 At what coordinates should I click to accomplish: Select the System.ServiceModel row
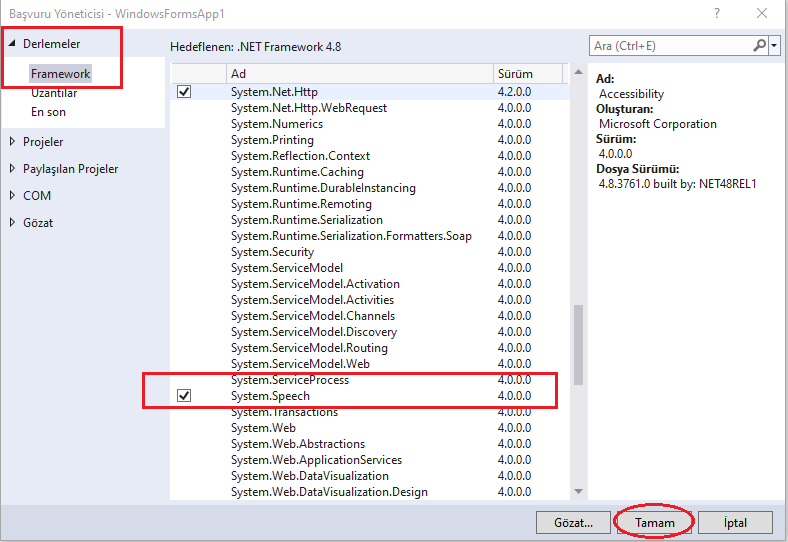[369, 267]
